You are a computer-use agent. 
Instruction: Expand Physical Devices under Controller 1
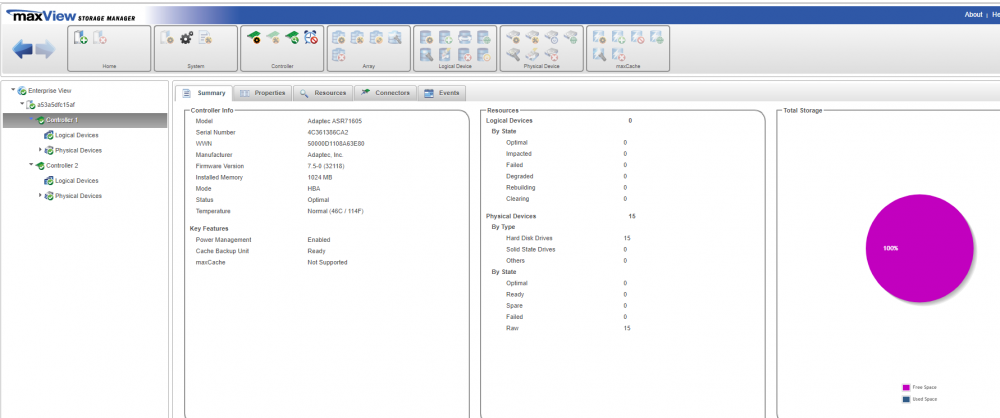40,150
